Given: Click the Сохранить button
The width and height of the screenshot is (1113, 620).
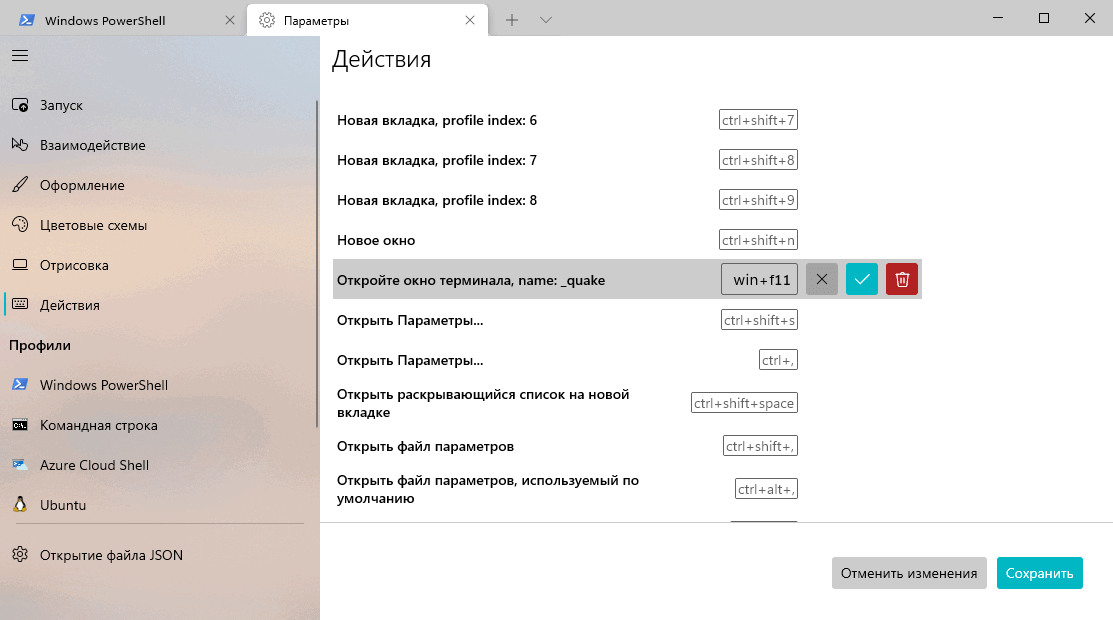Looking at the screenshot, I should tap(1039, 573).
